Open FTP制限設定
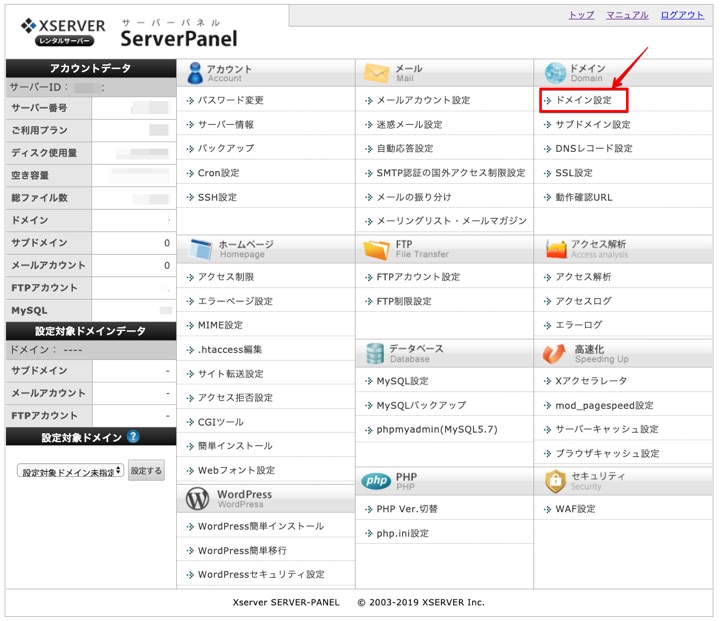This screenshot has height=621, width=720. (x=404, y=301)
